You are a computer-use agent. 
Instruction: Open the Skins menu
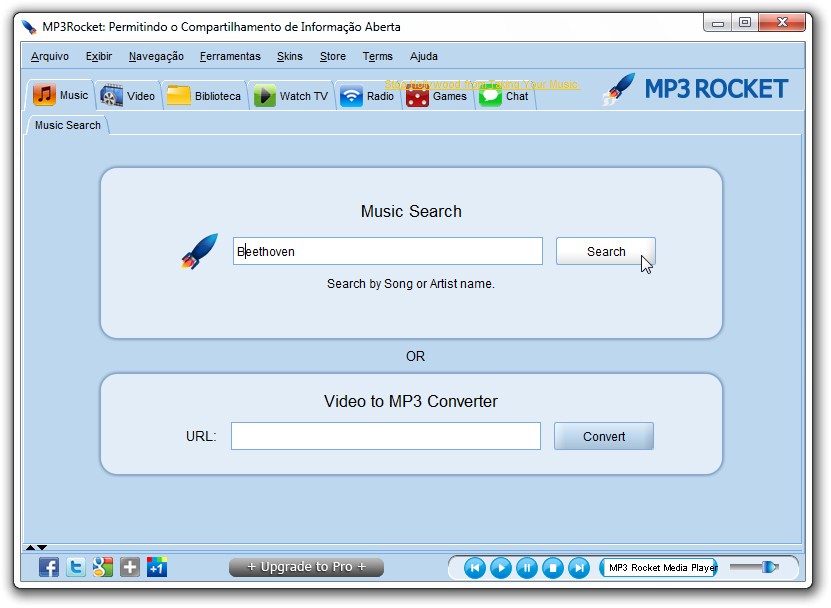290,56
